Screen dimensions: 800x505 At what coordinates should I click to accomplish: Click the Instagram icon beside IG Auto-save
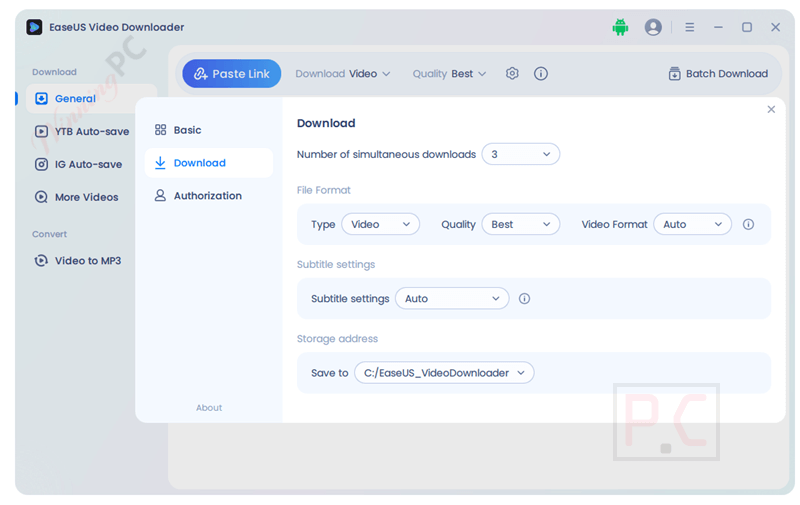pyautogui.click(x=41, y=164)
